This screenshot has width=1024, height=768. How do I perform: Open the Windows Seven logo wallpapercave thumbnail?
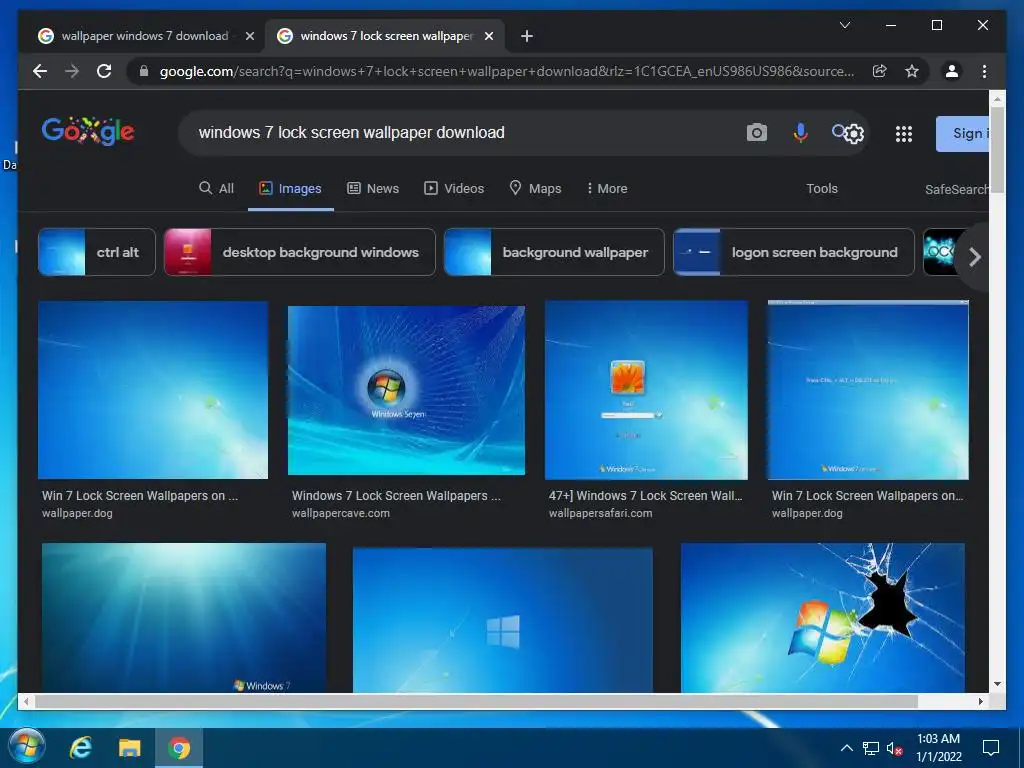(406, 390)
